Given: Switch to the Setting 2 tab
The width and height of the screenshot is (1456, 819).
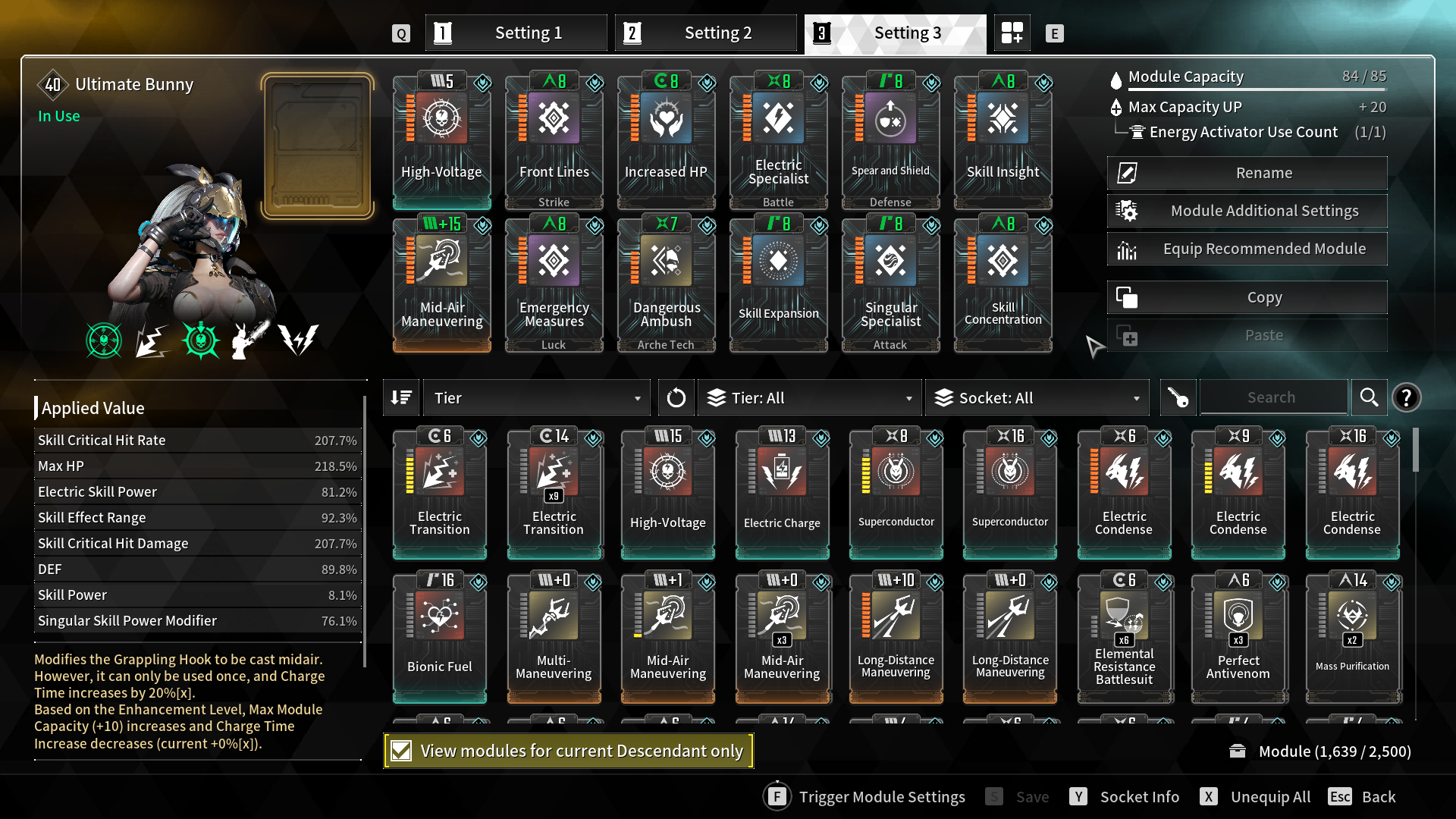Looking at the screenshot, I should click(x=706, y=33).
